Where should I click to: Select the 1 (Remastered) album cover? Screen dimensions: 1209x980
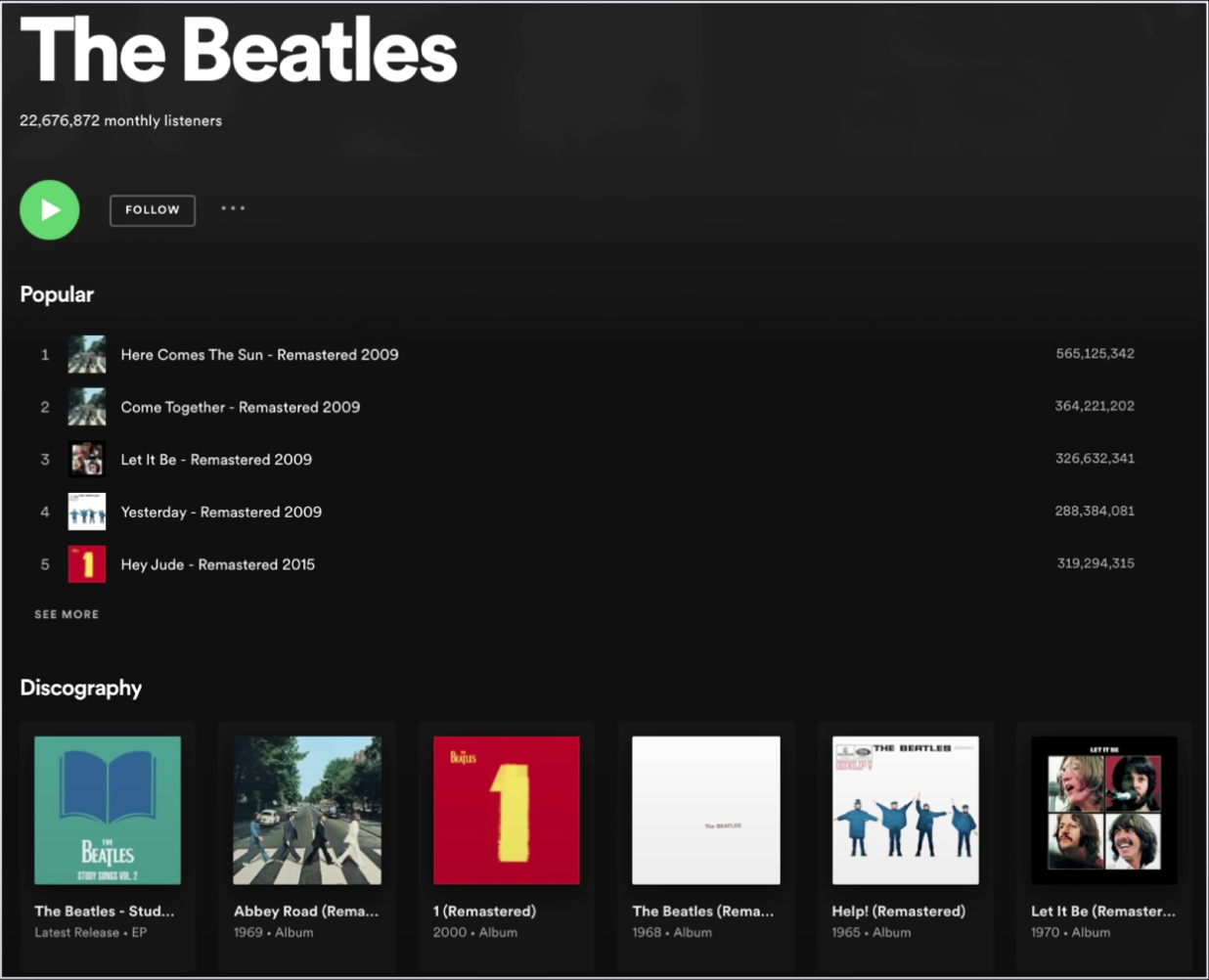pos(506,810)
